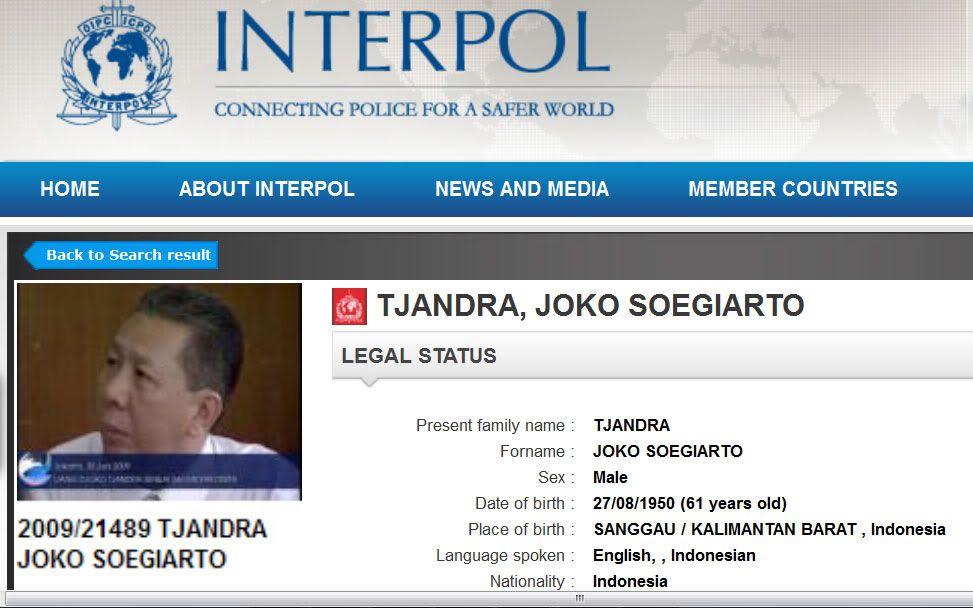The height and width of the screenshot is (608, 973).
Task: Click the Present family name value TJANDRA
Action: (632, 425)
